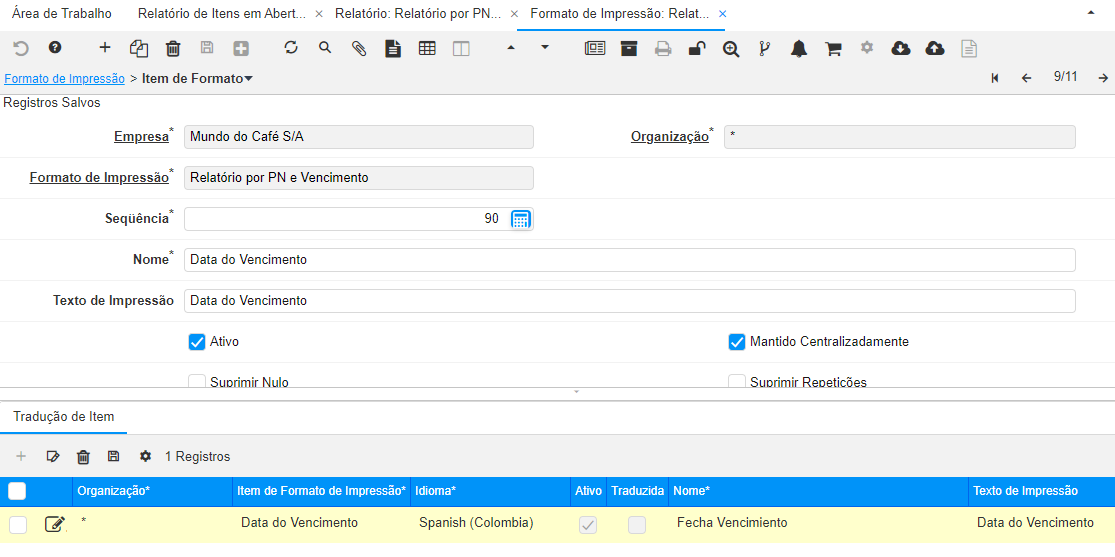This screenshot has width=1115, height=557.
Task: Switch to Relatório de Itens em Aberto tab
Action: click(x=221, y=14)
